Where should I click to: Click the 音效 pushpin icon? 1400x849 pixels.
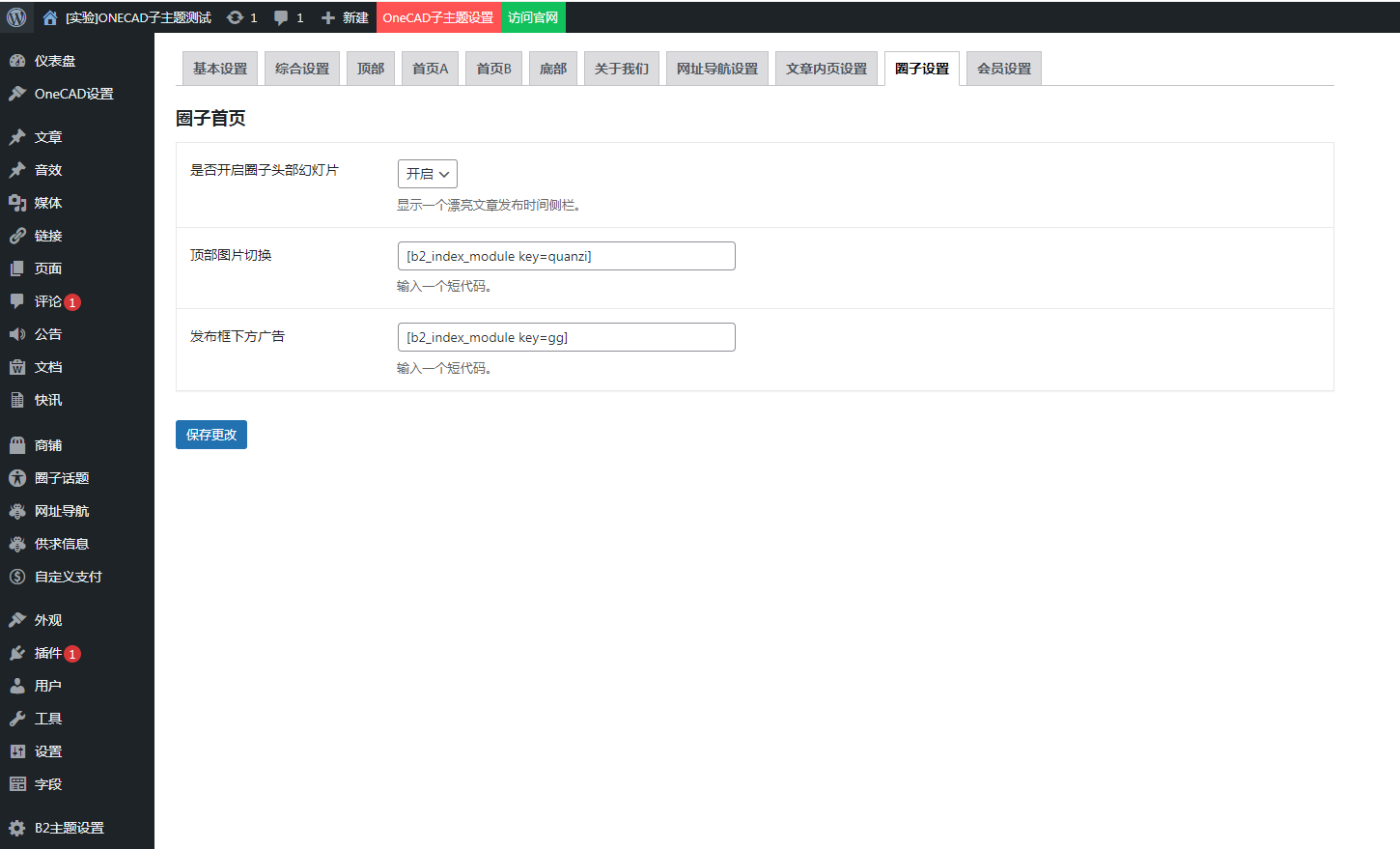coord(17,170)
